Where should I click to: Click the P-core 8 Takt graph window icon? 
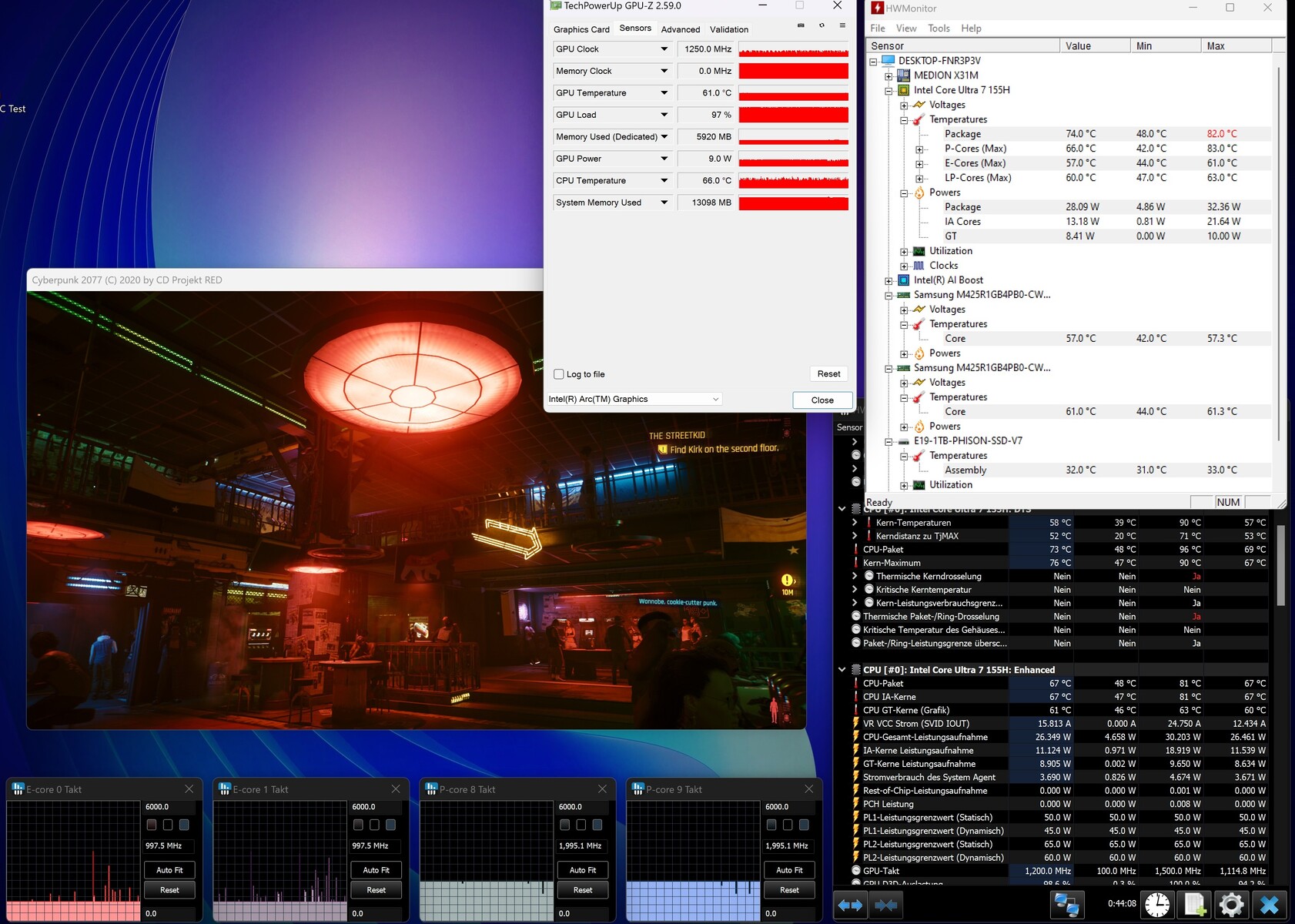(x=432, y=789)
